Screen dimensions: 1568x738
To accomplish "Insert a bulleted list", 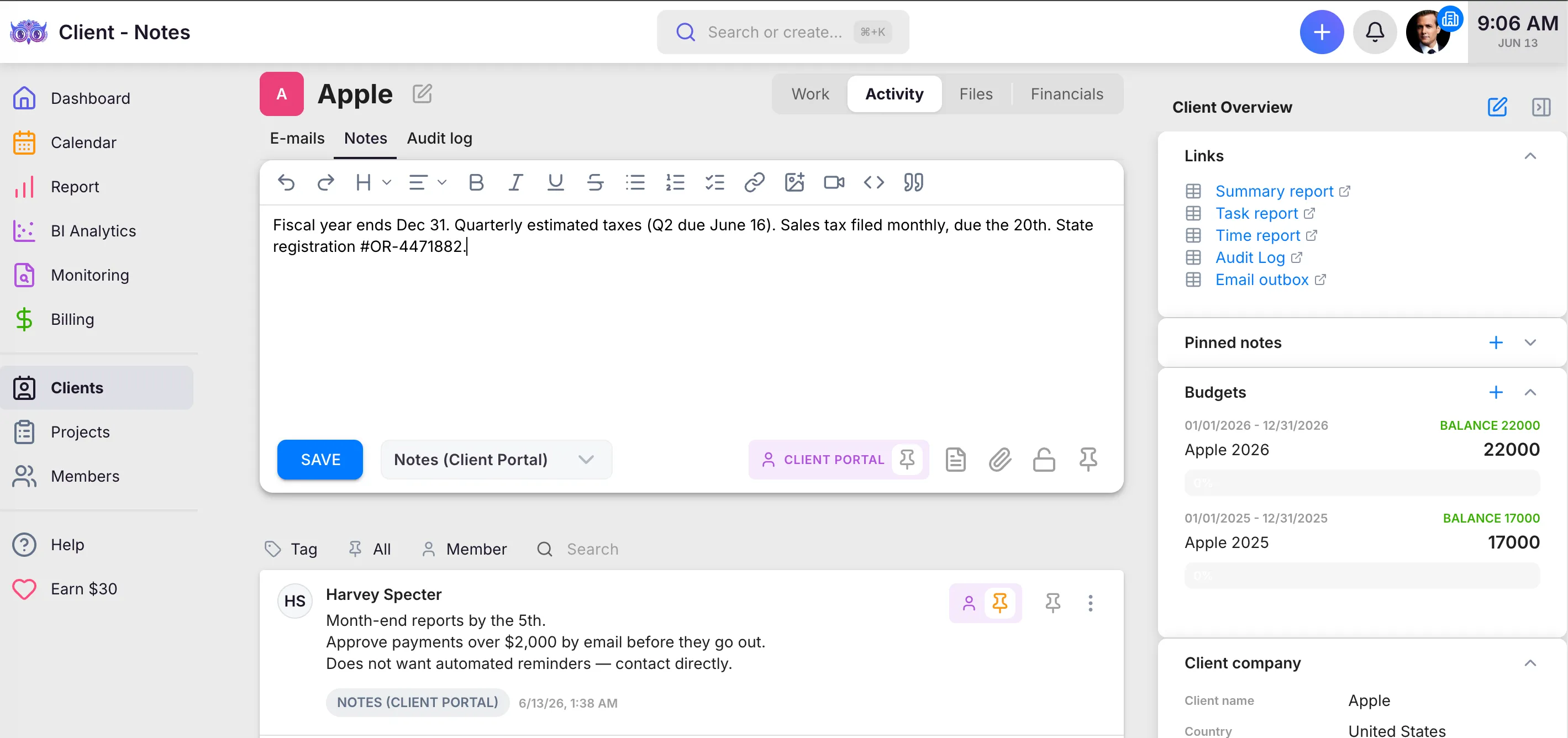I will coord(635,182).
